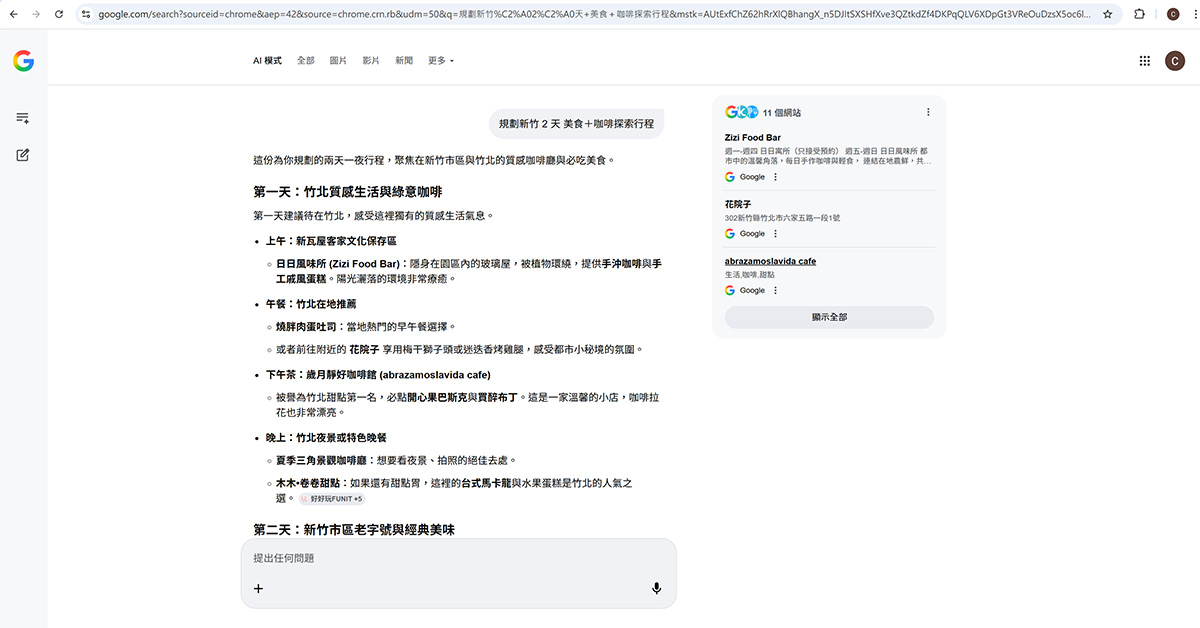Expand sources via the 好好玩FUNIT +5 chip
Screen dimensions: 1200x628
(330, 498)
